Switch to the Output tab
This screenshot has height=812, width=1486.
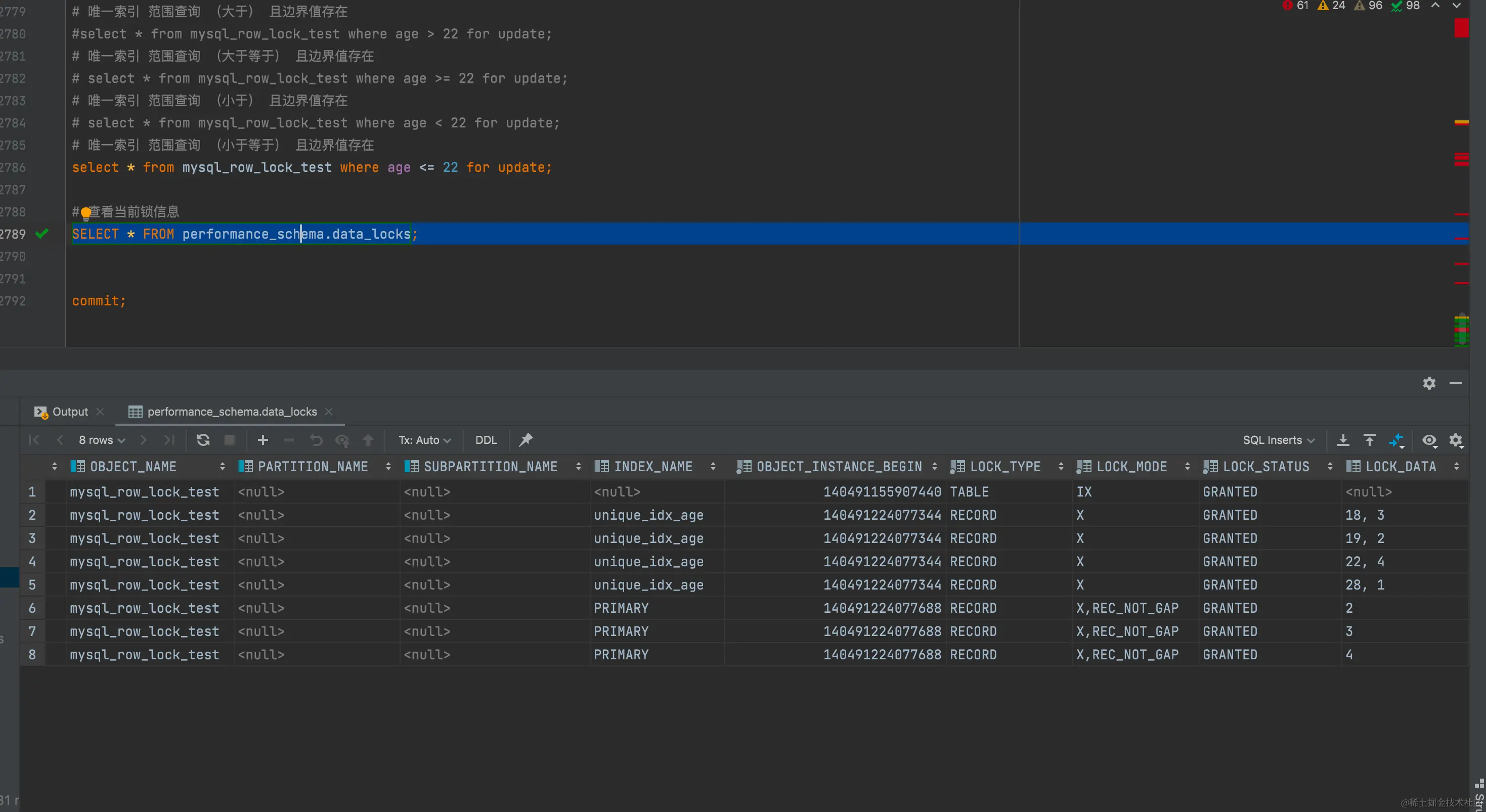69,412
